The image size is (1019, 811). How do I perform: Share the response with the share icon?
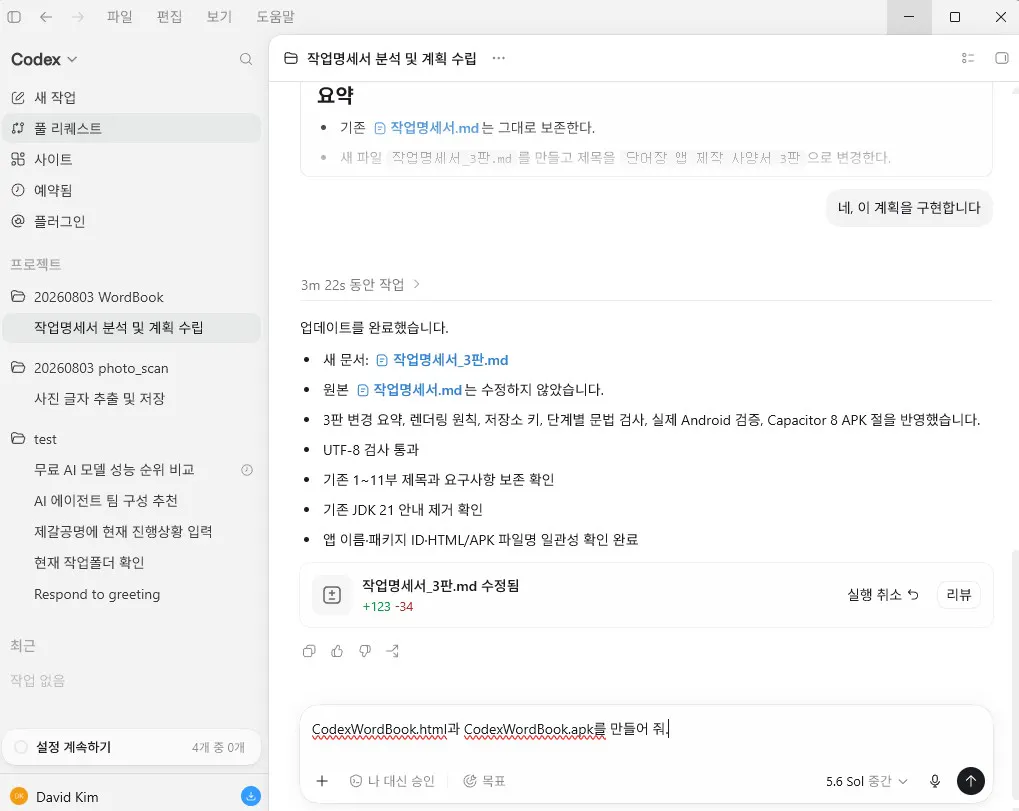[393, 651]
